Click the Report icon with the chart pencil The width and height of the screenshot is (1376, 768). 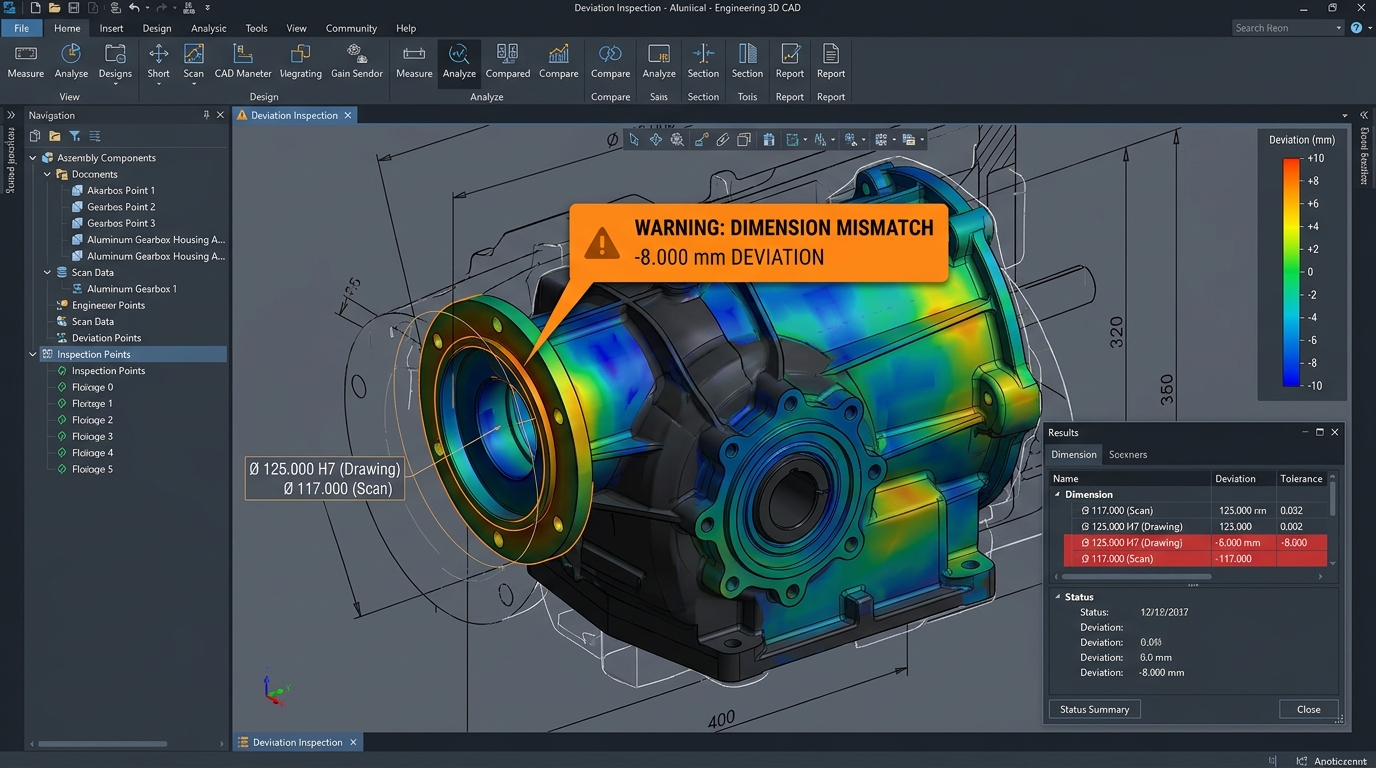(x=790, y=54)
